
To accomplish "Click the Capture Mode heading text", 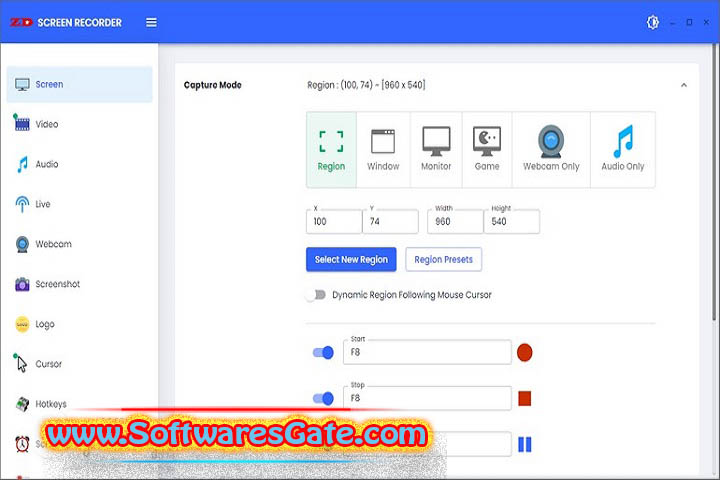I will coord(213,85).
